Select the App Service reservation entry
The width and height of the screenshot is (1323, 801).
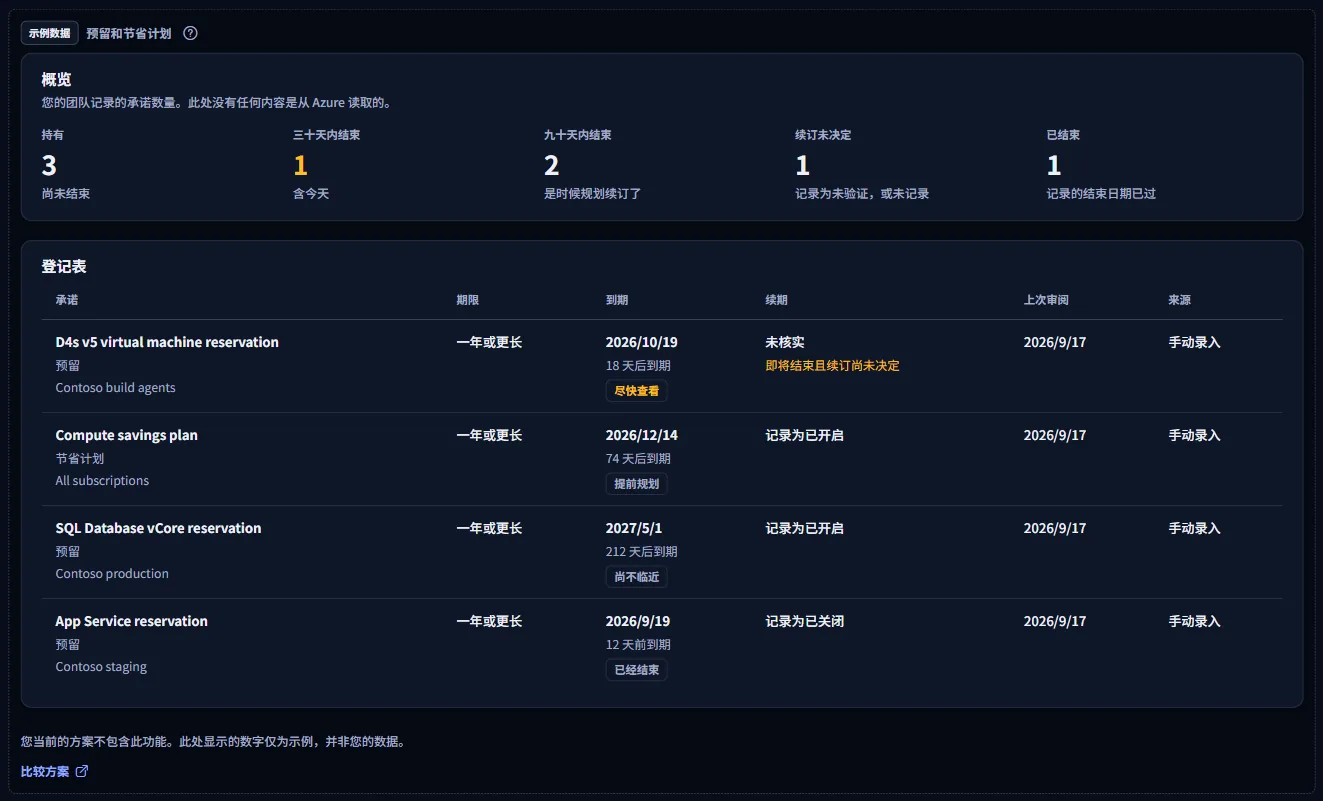click(132, 621)
